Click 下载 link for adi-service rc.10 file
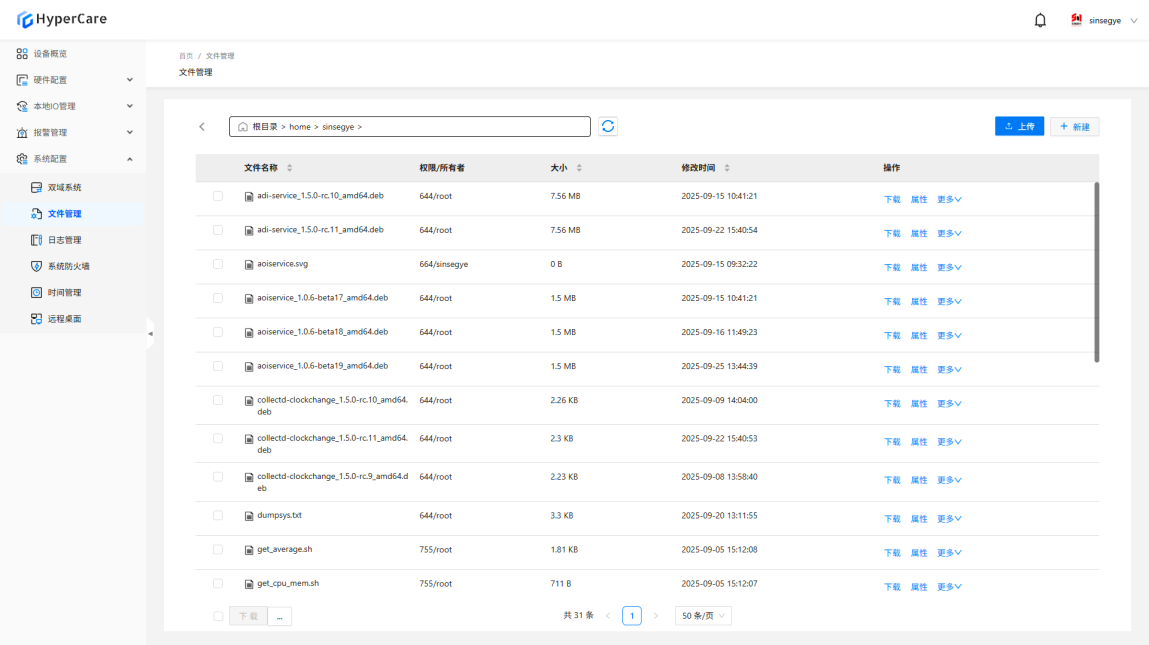The width and height of the screenshot is (1149, 645). (x=892, y=200)
